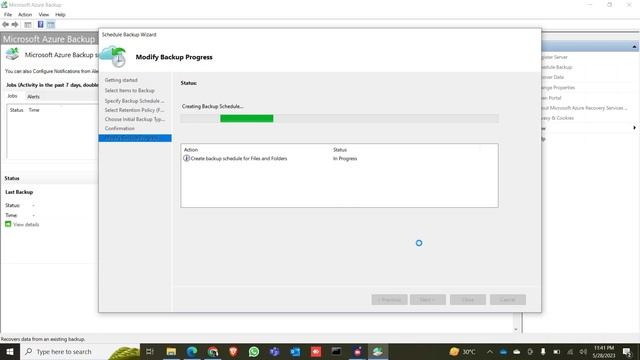Toggle the Show/Hide Action Pane toolbar icon
The image size is (640, 360).
click(x=51, y=24)
